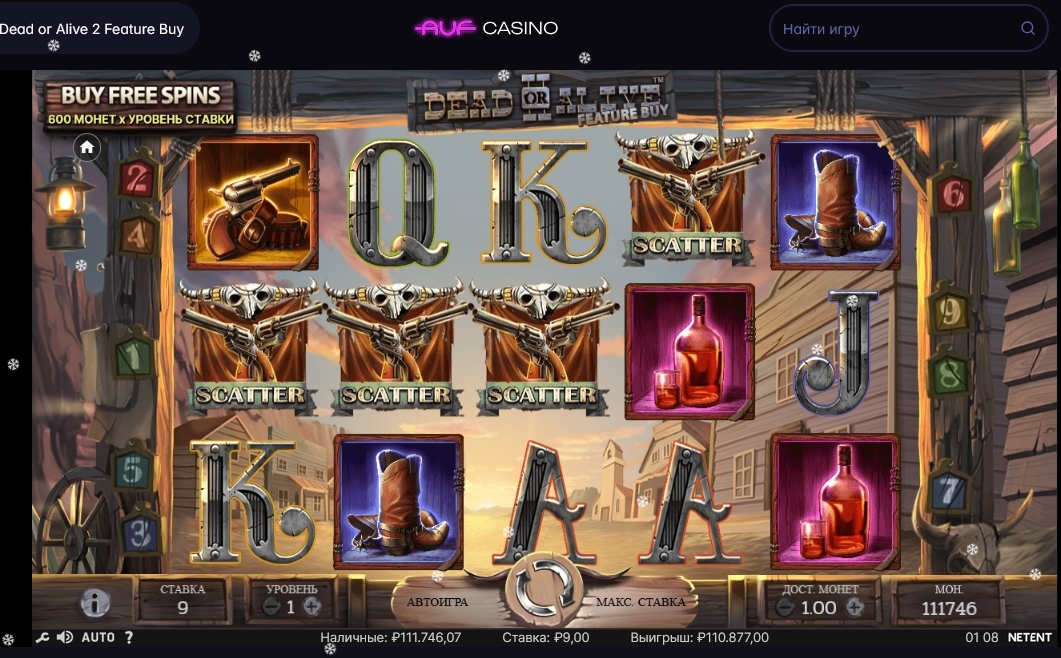Select the Dead or Alive 2 Feature Buy tab
Image resolution: width=1061 pixels, height=658 pixels.
(92, 29)
